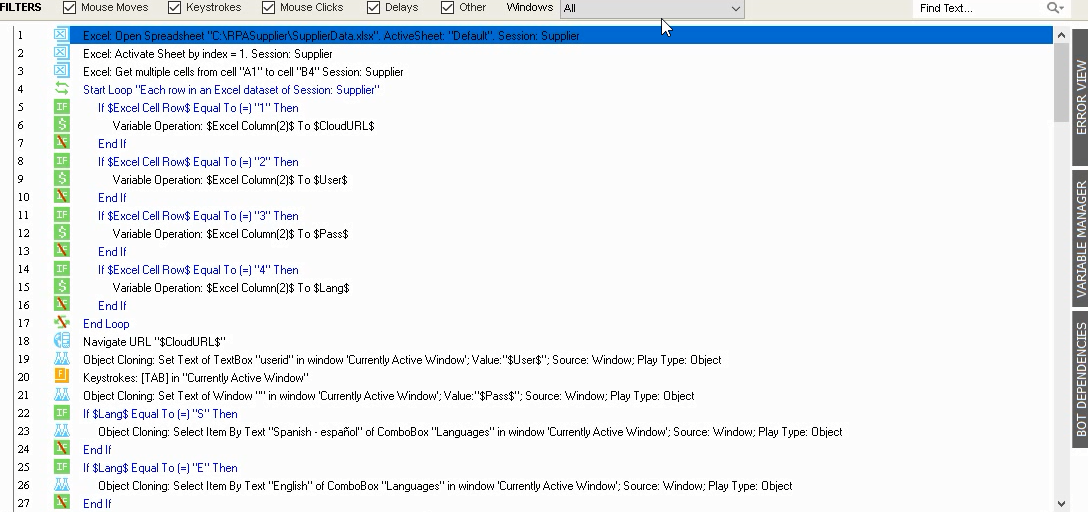The width and height of the screenshot is (1088, 512).
Task: Click the Object Cloning icon on line 23
Action: click(61, 432)
